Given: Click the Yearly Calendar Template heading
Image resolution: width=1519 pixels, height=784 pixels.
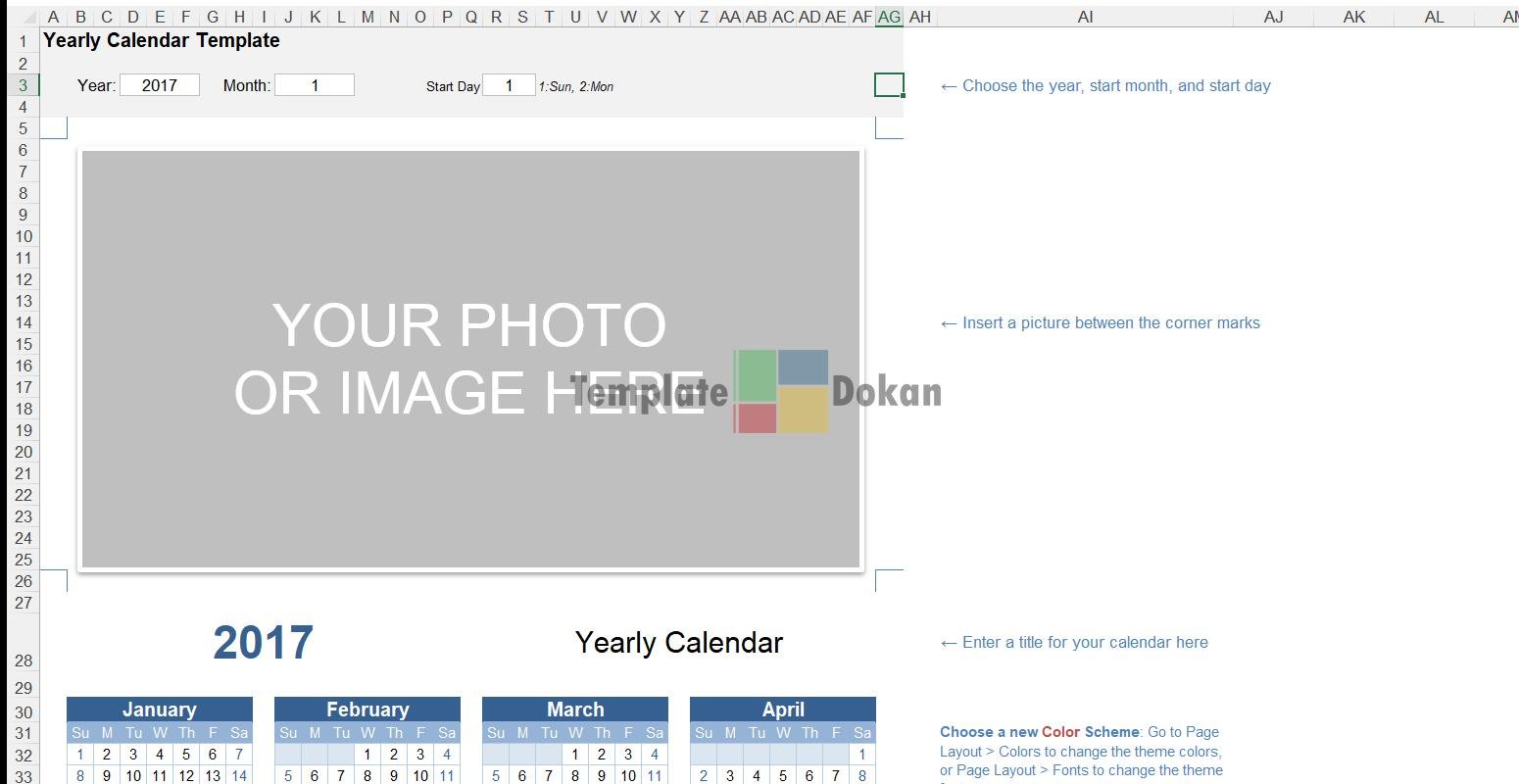Looking at the screenshot, I should 162,40.
